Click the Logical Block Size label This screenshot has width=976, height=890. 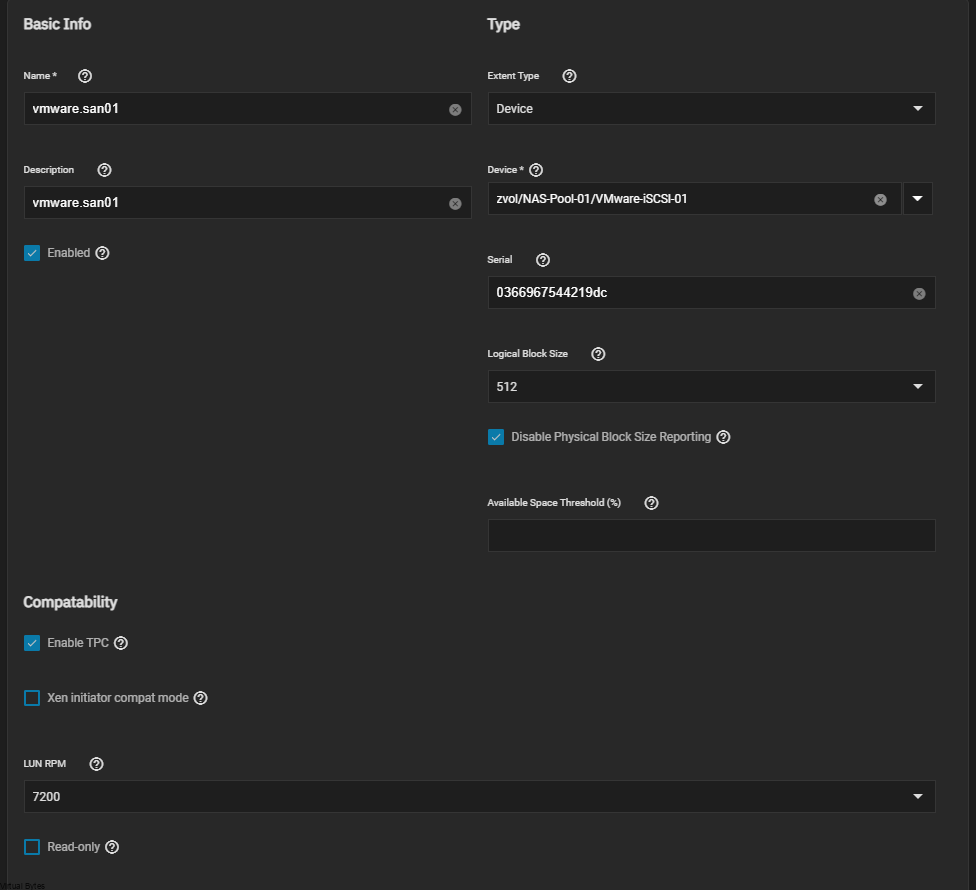pyautogui.click(x=528, y=354)
